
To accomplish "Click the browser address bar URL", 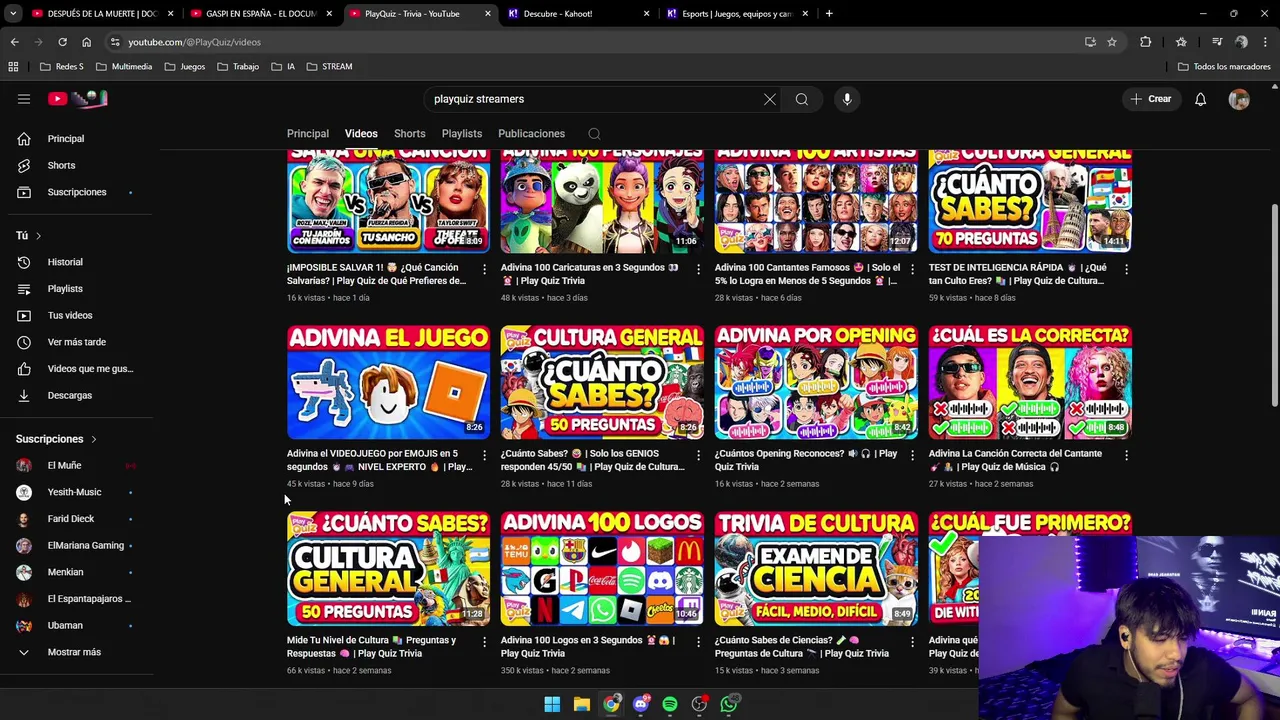I will 194,42.
